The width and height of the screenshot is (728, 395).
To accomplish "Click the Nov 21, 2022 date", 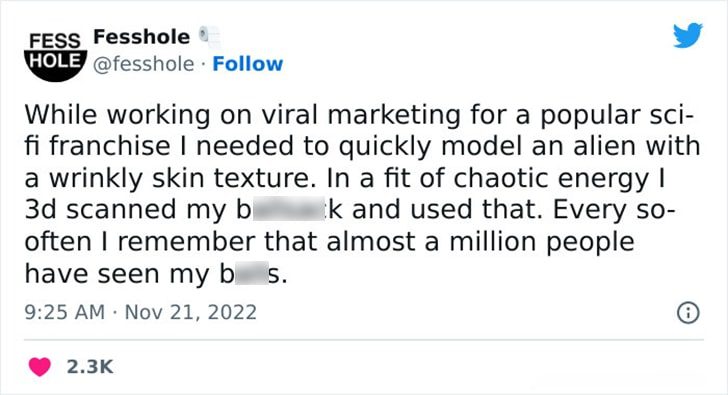I will click(191, 312).
